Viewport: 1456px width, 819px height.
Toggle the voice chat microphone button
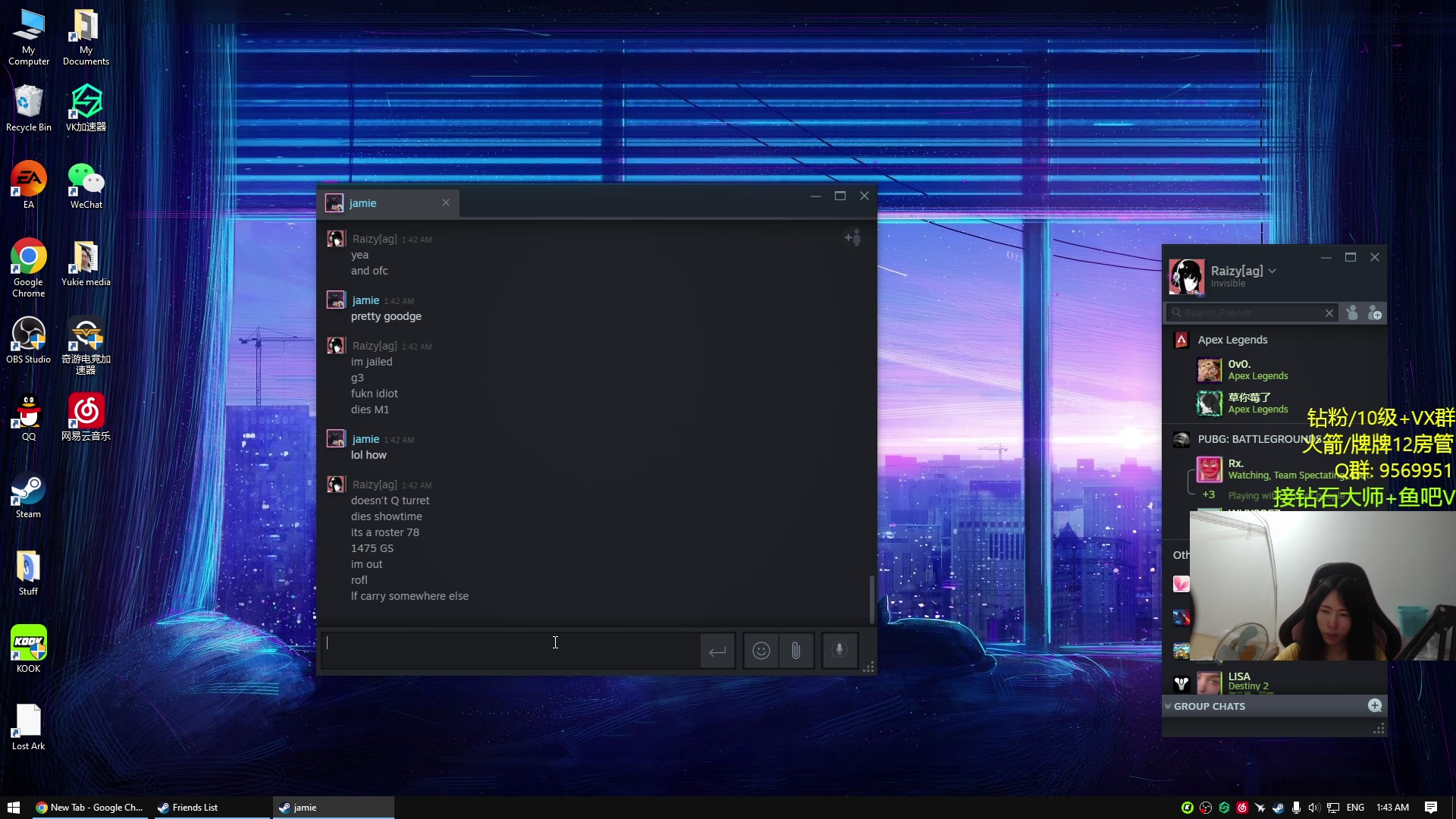[x=839, y=651]
